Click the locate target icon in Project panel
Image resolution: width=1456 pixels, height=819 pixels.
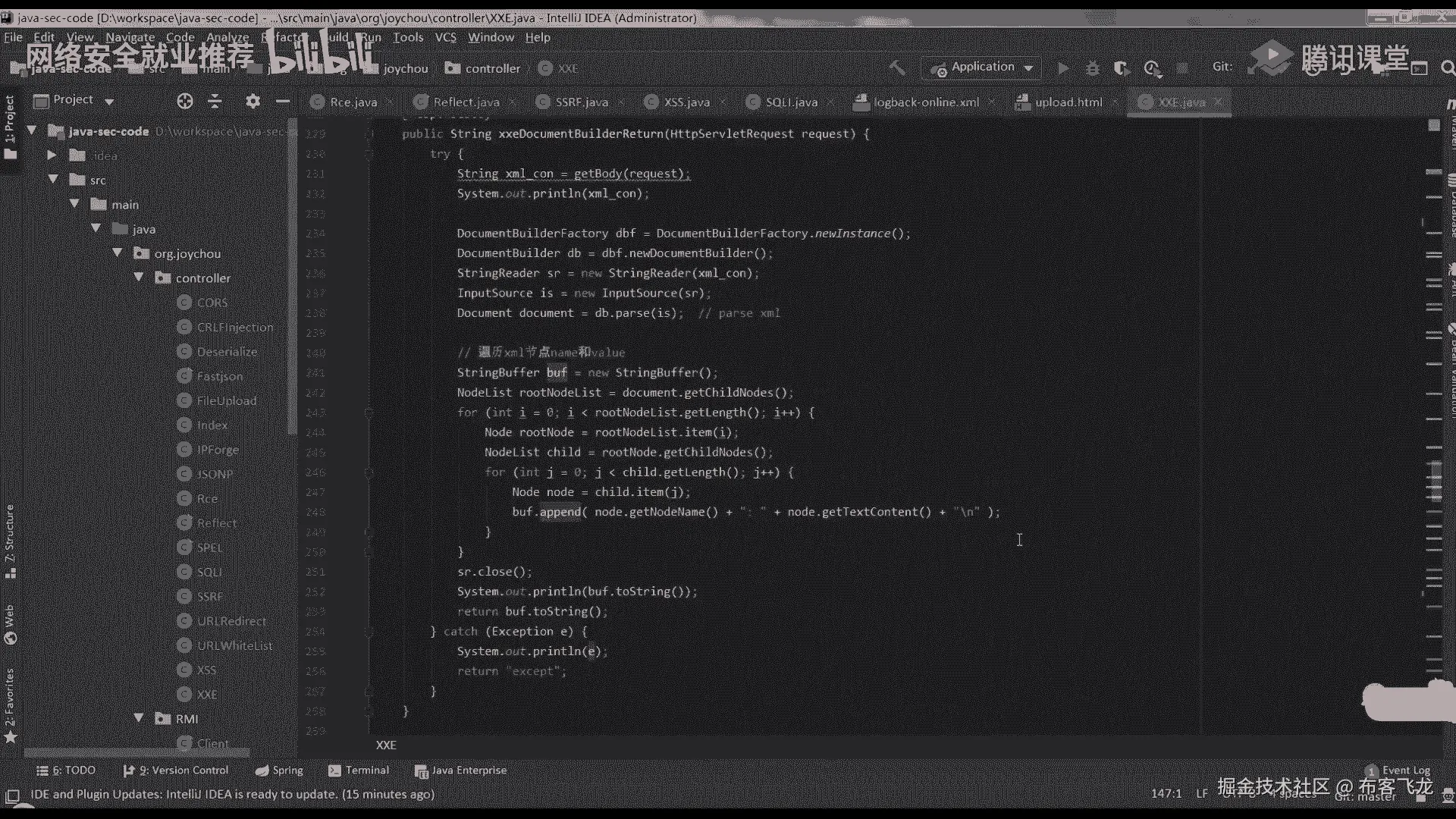click(184, 101)
